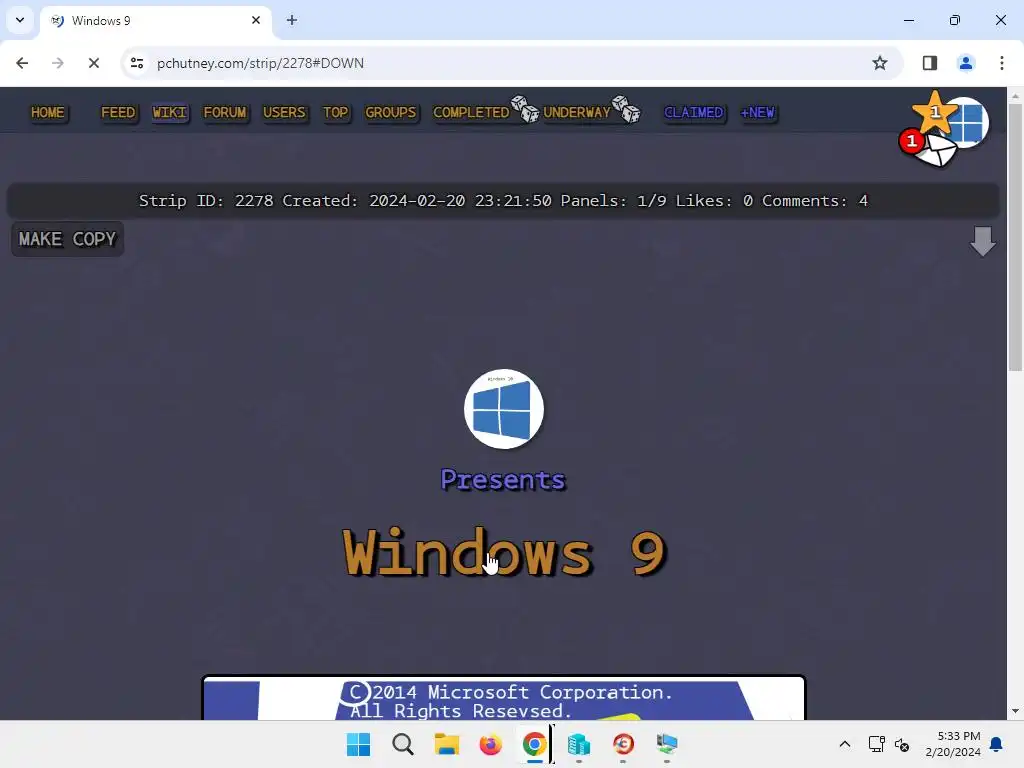The height and width of the screenshot is (768, 1024).
Task: Show hidden tray icons
Action: (x=844, y=744)
